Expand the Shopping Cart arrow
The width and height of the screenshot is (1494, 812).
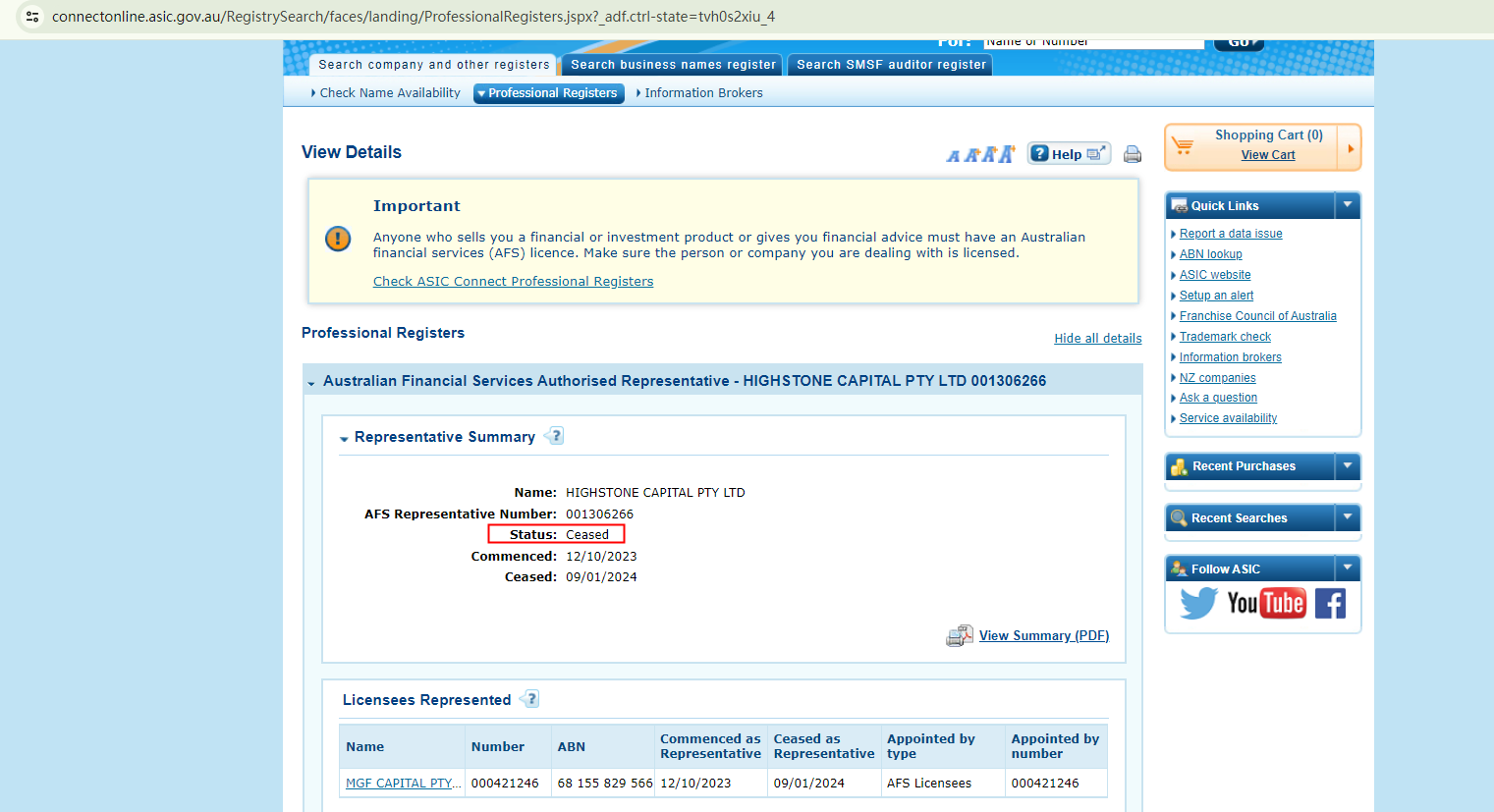[x=1351, y=148]
